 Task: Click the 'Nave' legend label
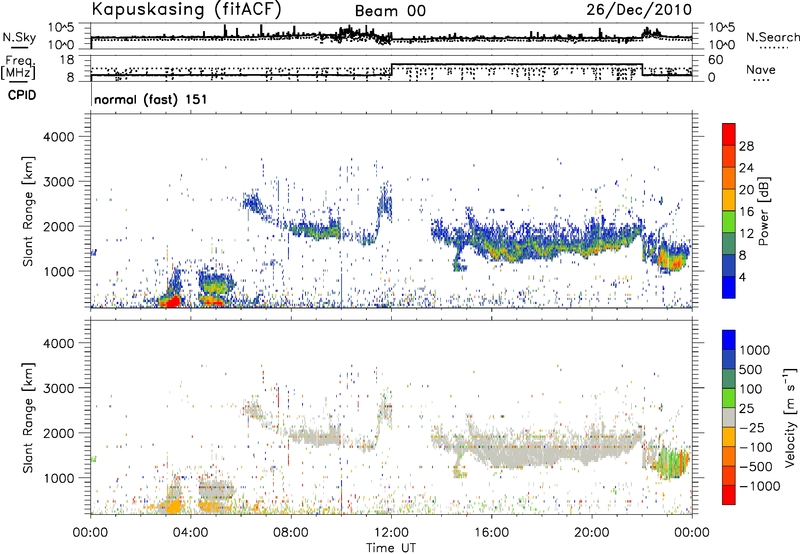coord(761,70)
